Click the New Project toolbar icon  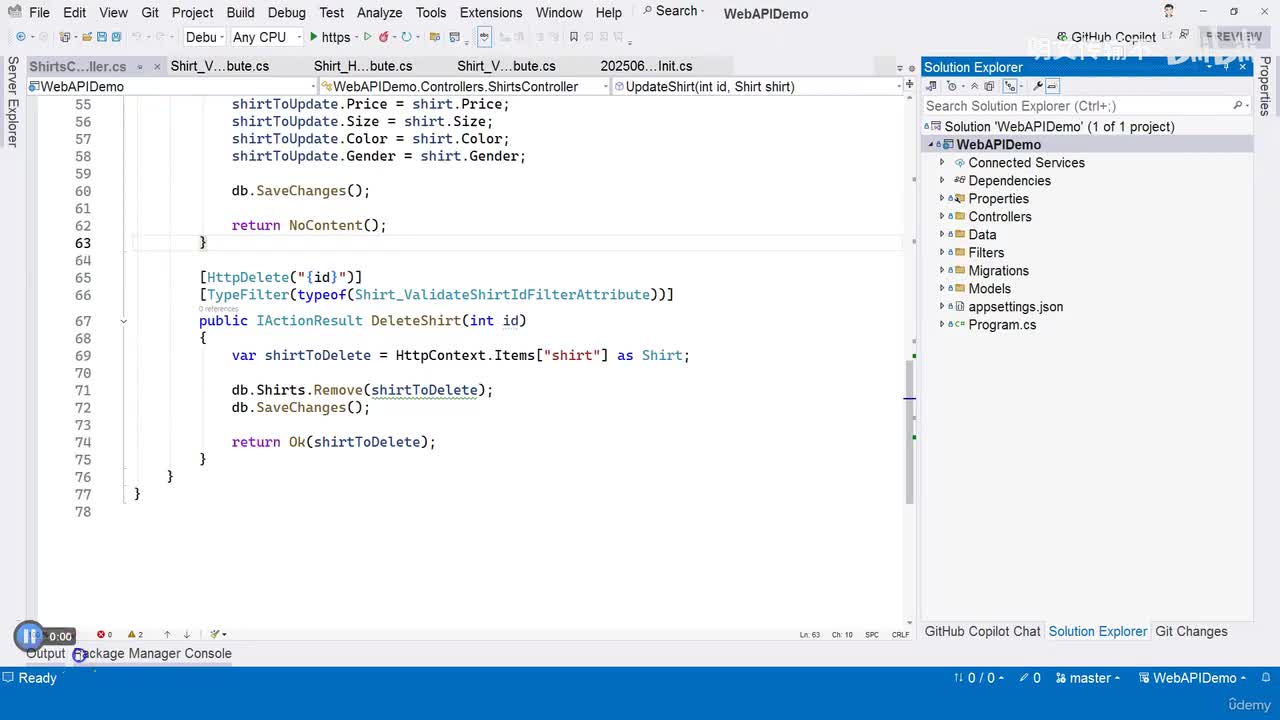coord(66,37)
